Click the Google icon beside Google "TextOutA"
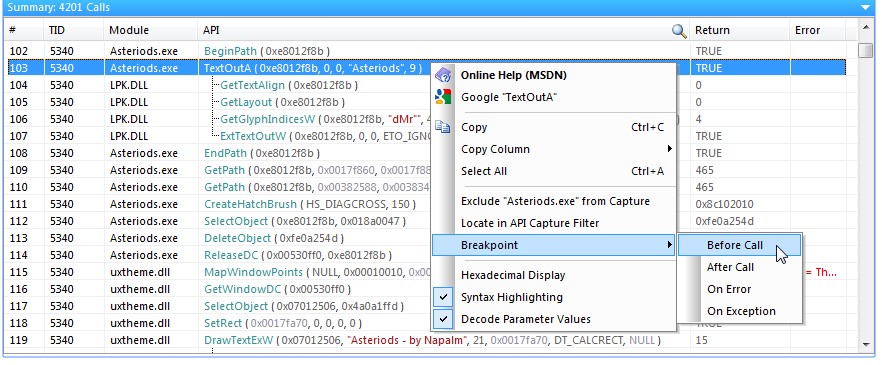This screenshot has height=365, width=882. [x=443, y=97]
